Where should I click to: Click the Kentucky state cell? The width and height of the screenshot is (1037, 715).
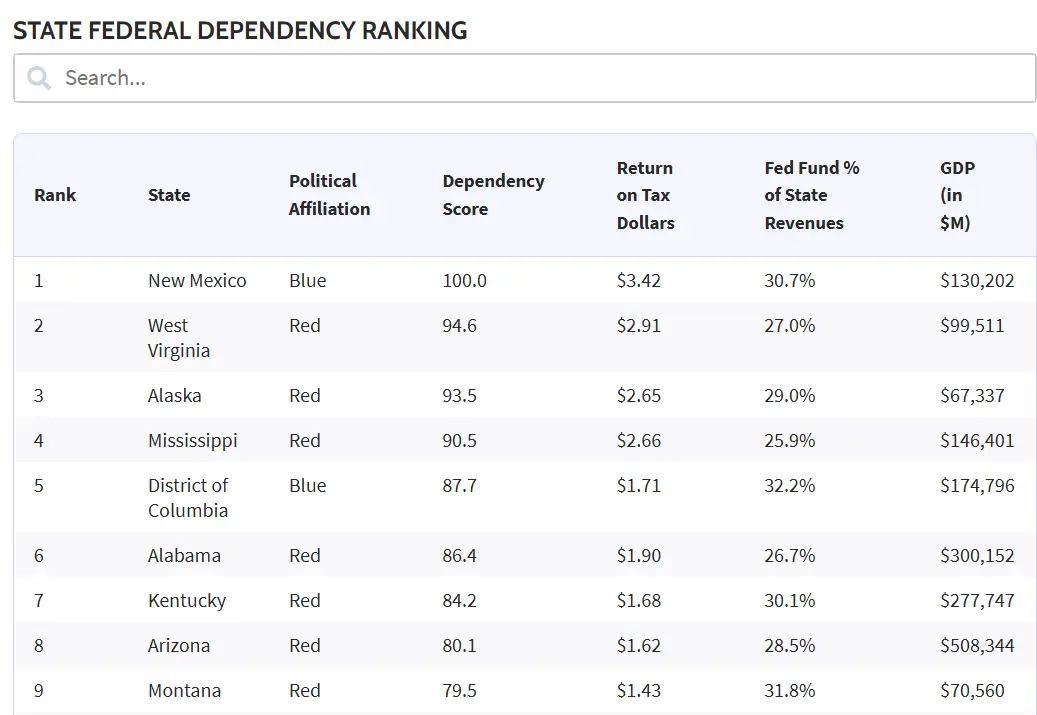[187, 601]
